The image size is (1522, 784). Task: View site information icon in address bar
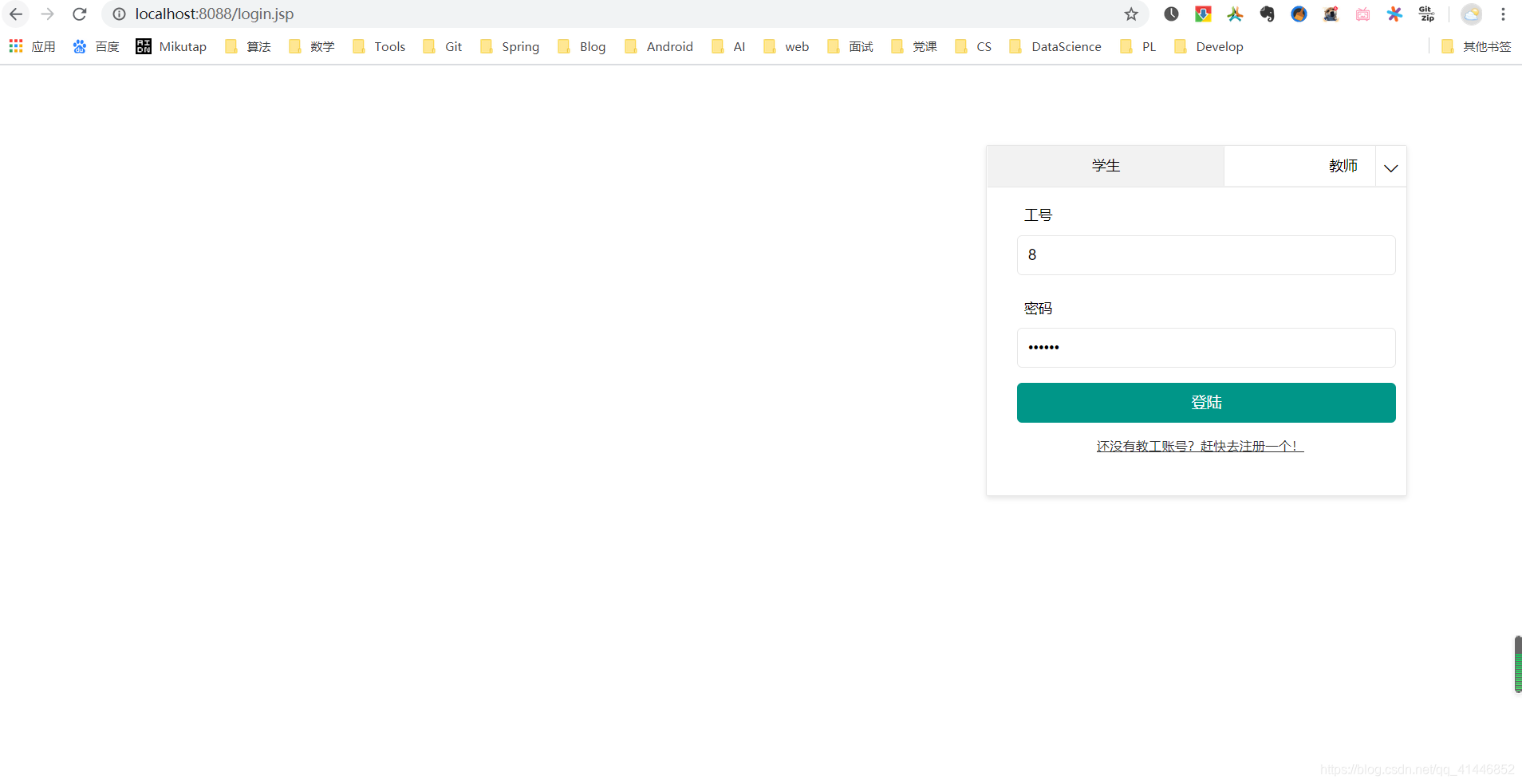(x=120, y=14)
